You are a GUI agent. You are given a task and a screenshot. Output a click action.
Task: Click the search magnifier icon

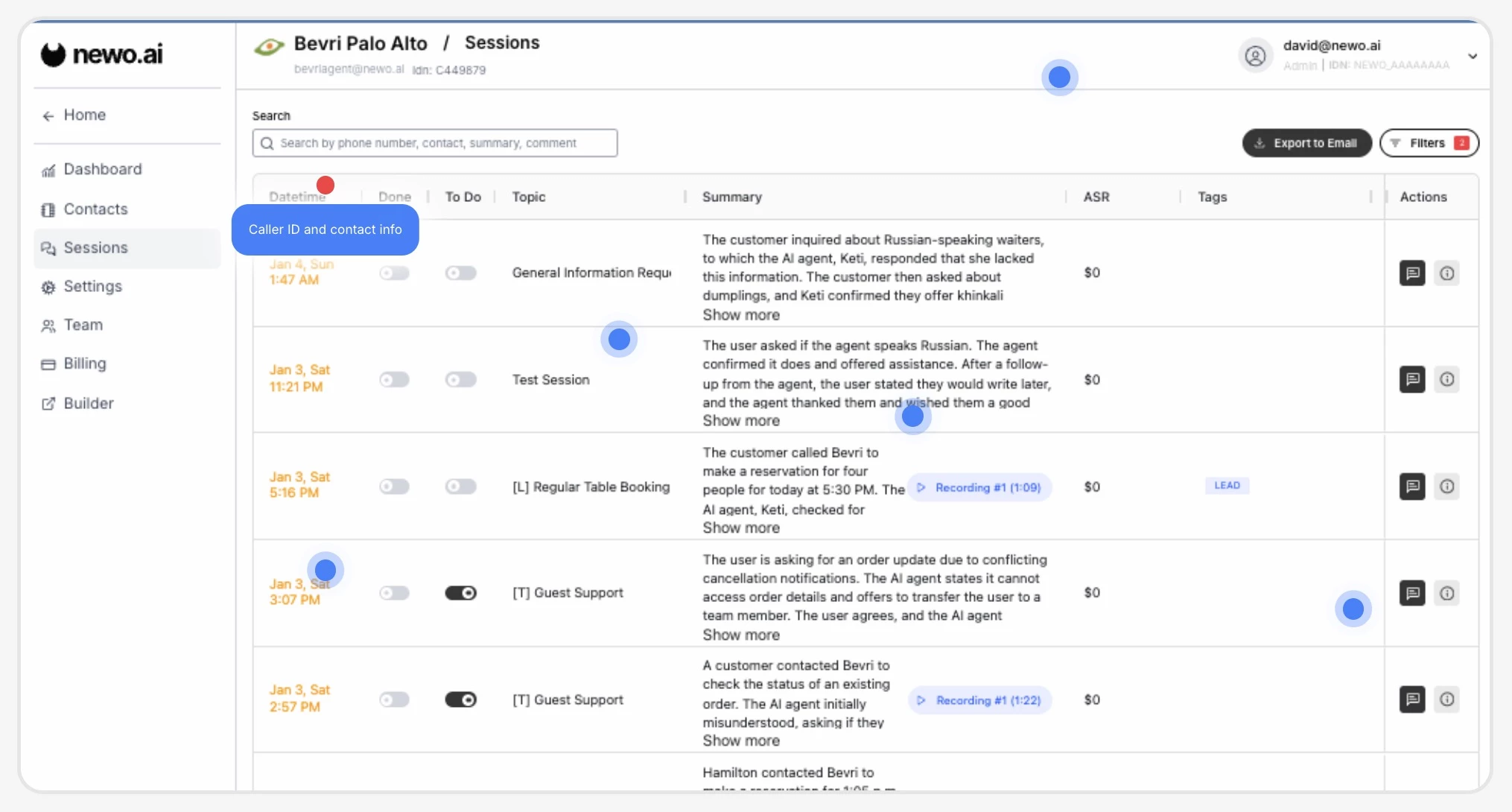(x=267, y=143)
